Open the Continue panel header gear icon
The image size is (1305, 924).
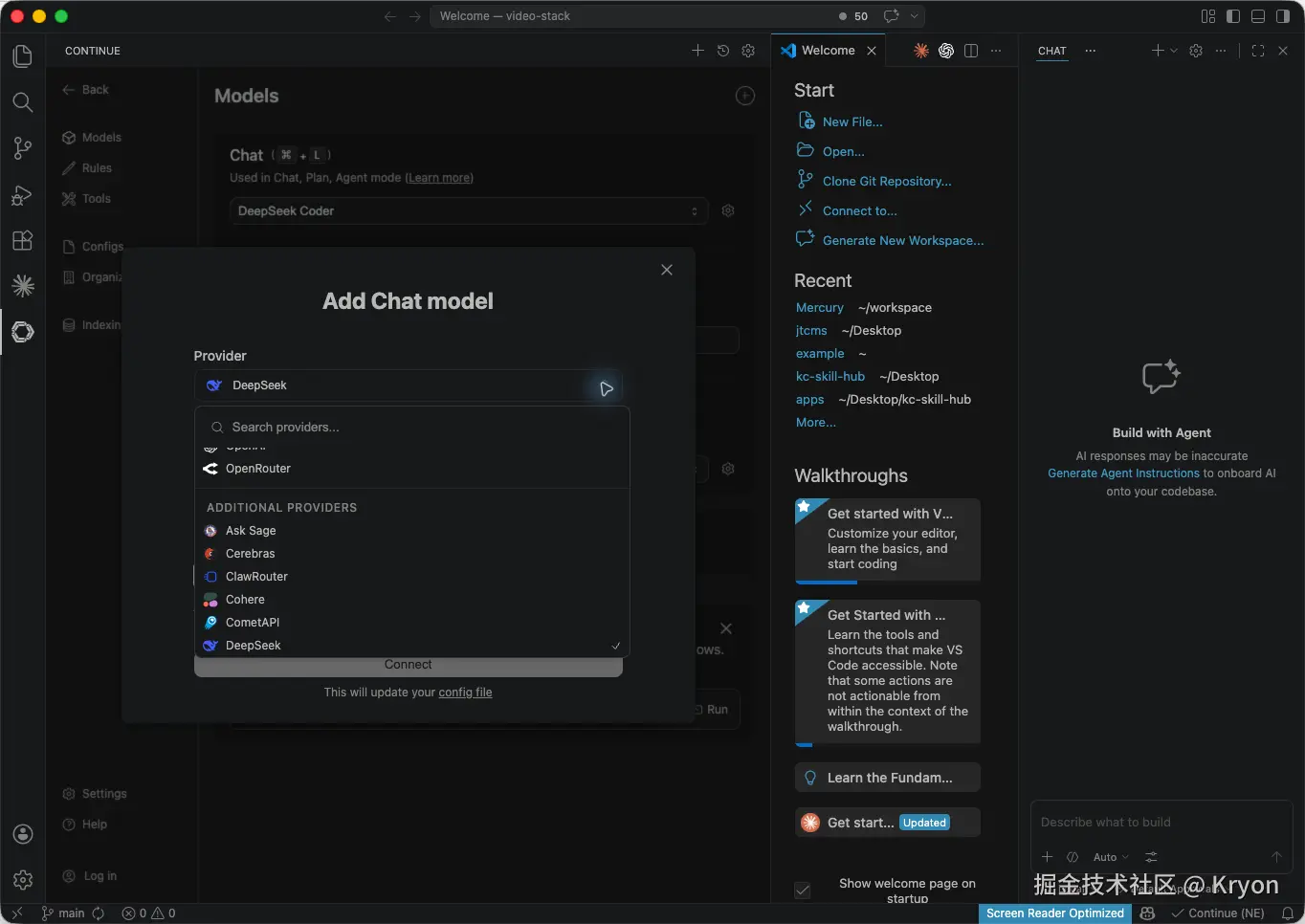tap(748, 51)
